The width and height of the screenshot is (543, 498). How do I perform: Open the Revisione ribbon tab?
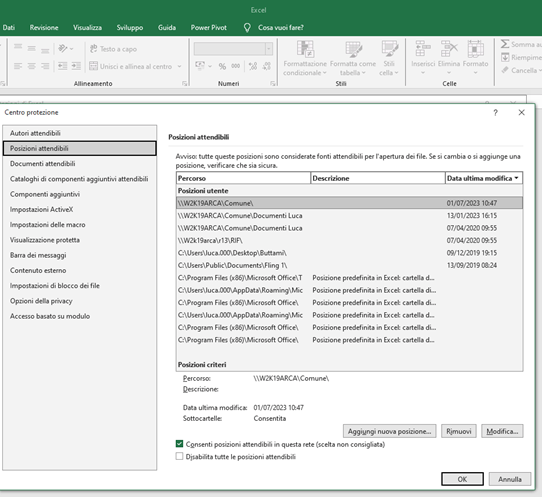[x=44, y=28]
